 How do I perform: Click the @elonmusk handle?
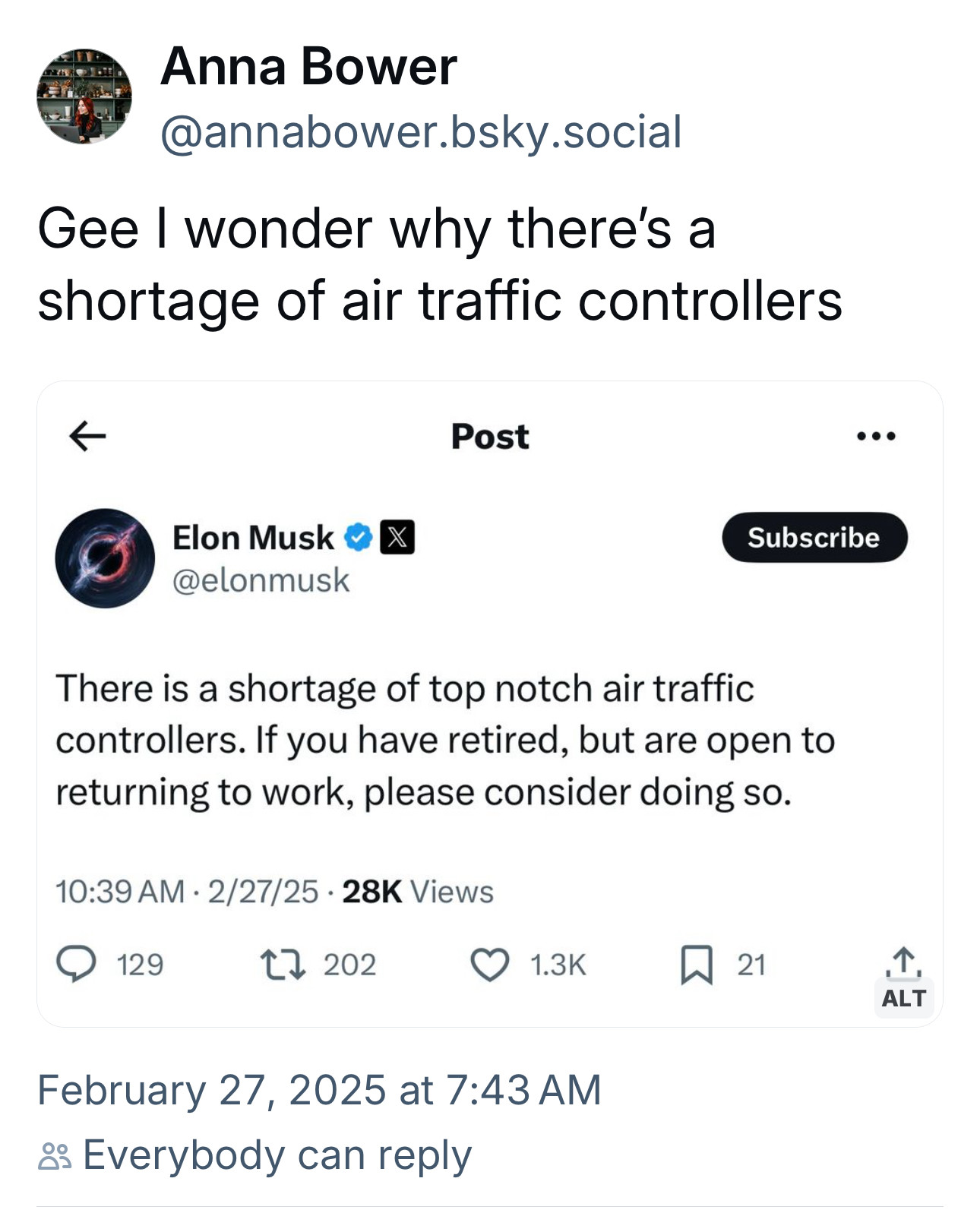pos(261,580)
